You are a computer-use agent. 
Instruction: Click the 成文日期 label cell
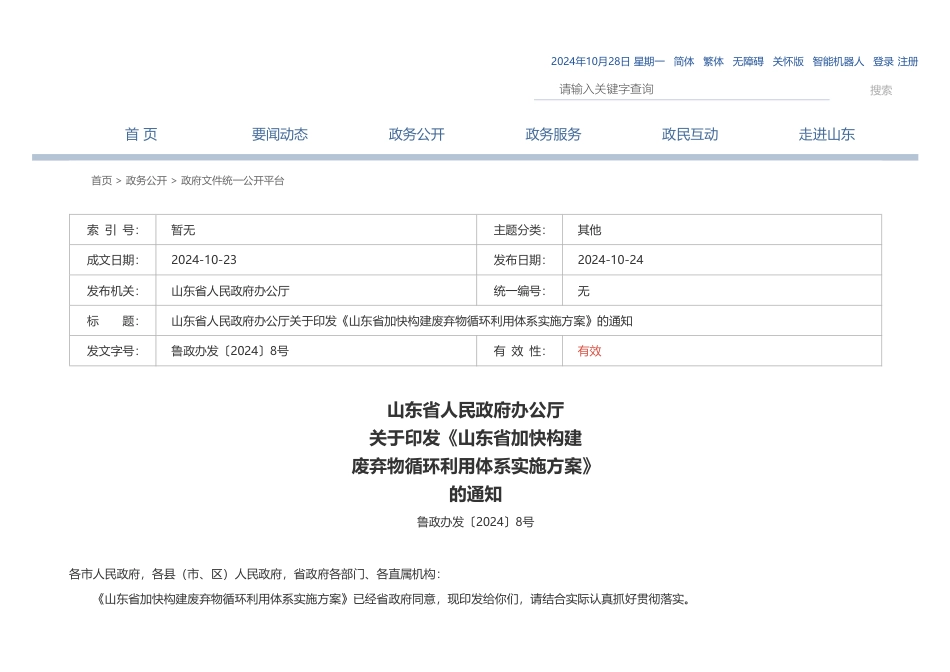[x=113, y=260]
